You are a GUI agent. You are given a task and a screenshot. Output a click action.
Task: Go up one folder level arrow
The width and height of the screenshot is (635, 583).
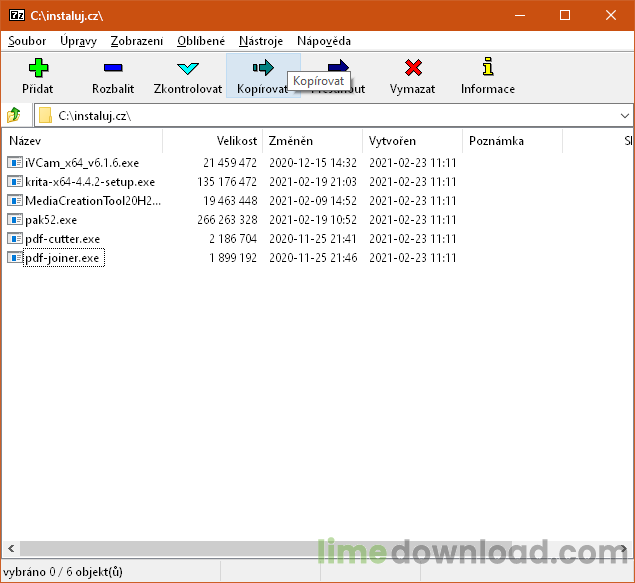tap(14, 115)
